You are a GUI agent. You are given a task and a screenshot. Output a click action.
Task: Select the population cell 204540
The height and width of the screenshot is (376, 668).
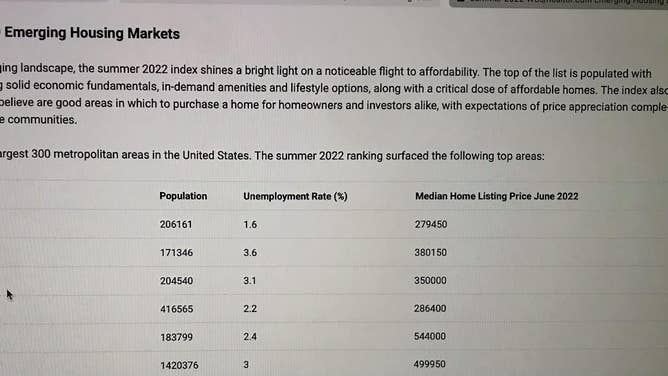(176, 281)
